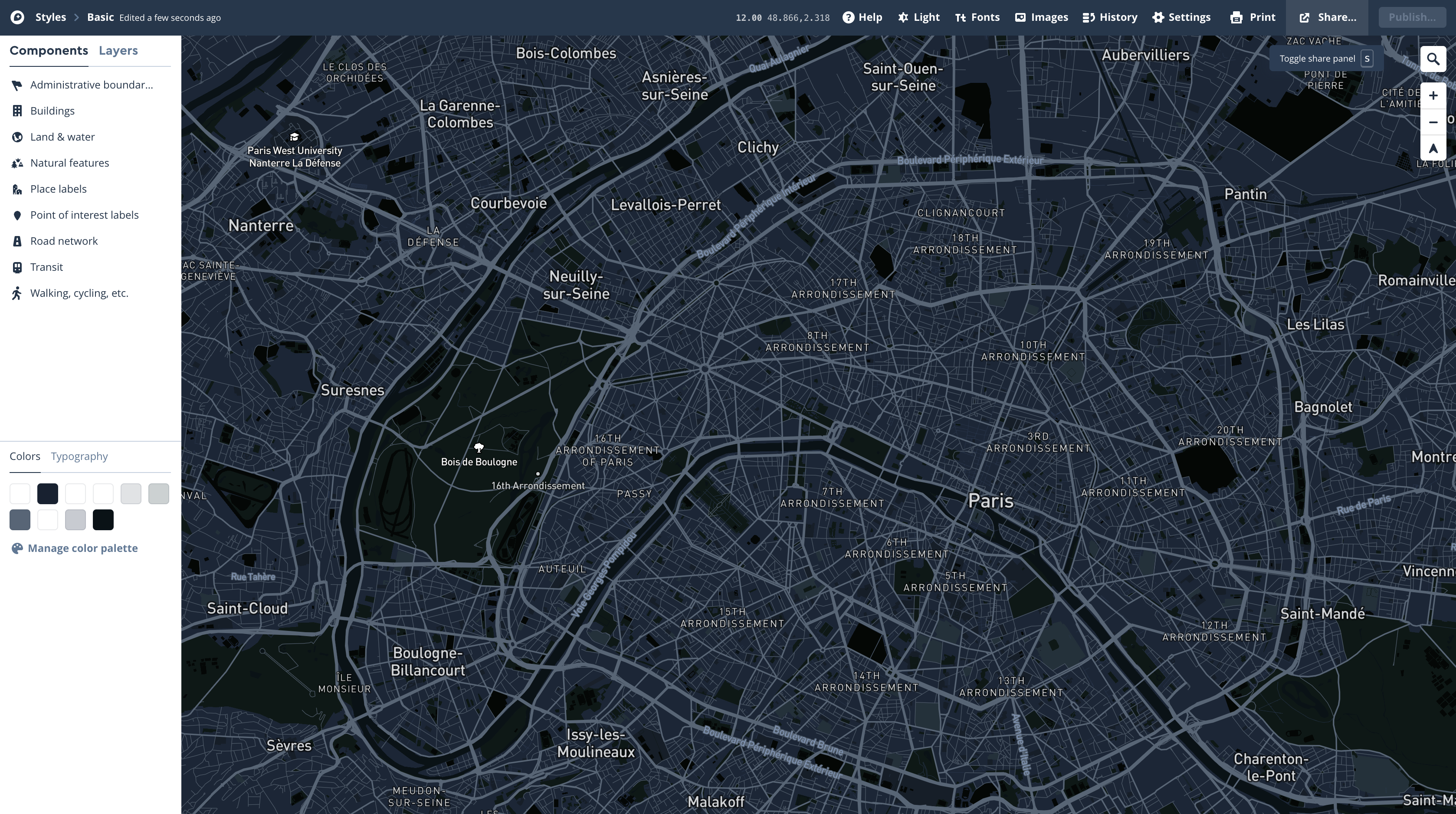Reset bearing with the compass arrow

(x=1433, y=149)
